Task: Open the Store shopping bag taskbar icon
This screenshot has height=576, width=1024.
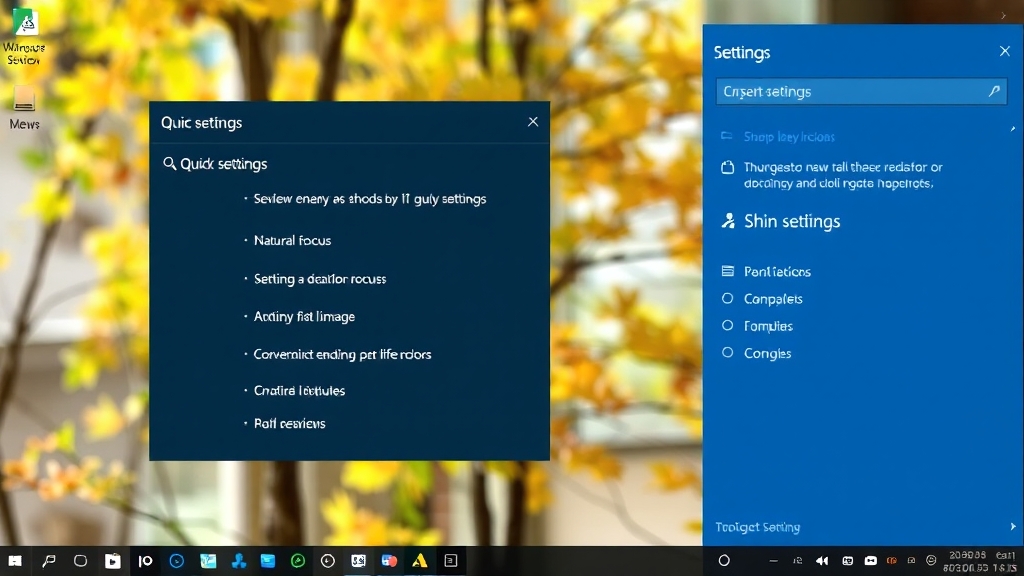Action: click(113, 561)
